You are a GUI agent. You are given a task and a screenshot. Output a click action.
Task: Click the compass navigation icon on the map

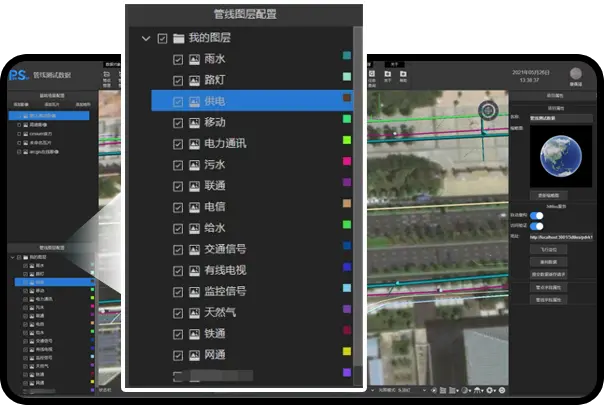488,111
